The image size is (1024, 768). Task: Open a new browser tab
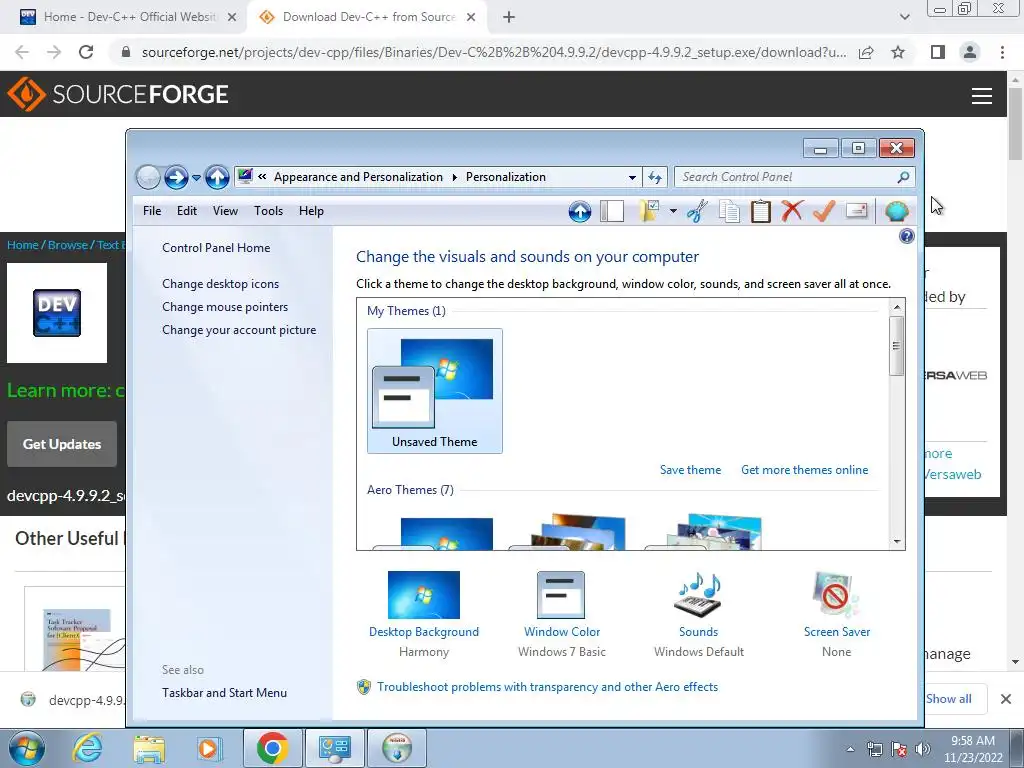[509, 17]
